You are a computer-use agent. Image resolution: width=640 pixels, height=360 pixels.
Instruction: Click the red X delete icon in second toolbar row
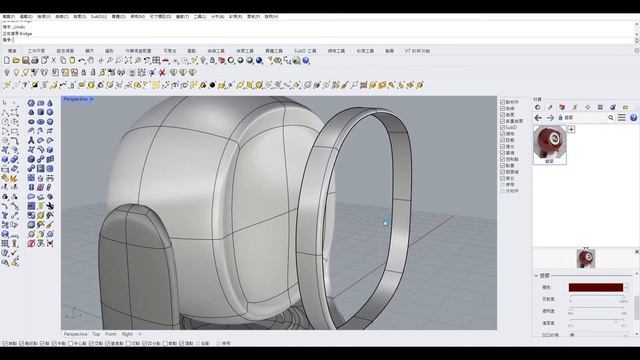pos(162,73)
